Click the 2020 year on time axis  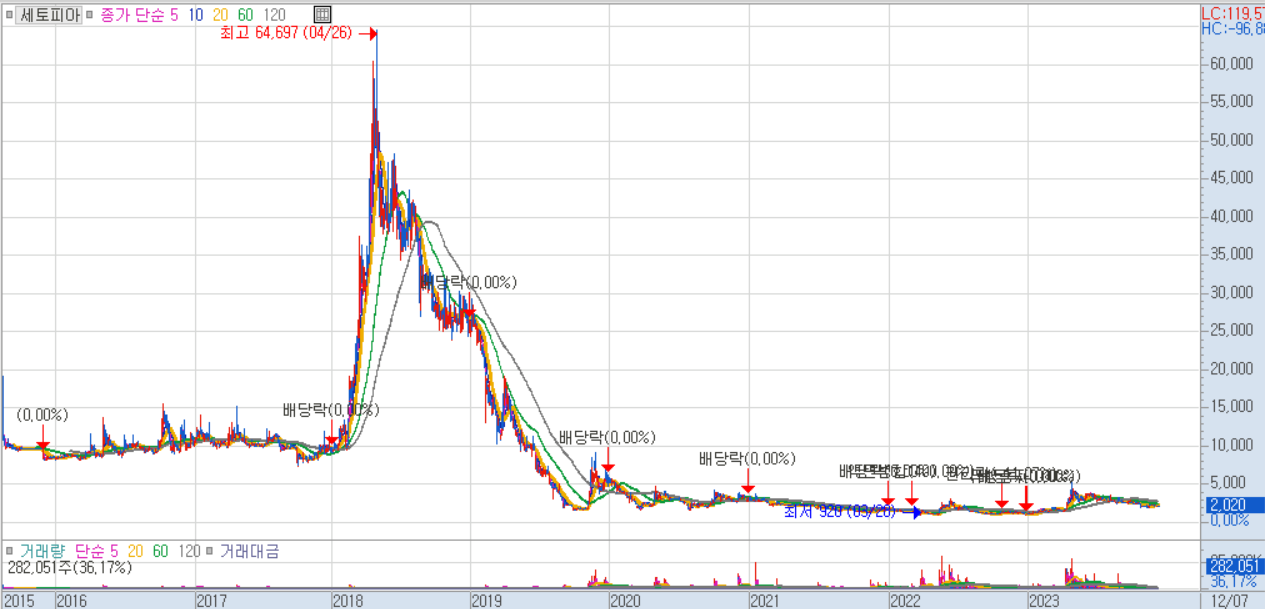pos(625,600)
